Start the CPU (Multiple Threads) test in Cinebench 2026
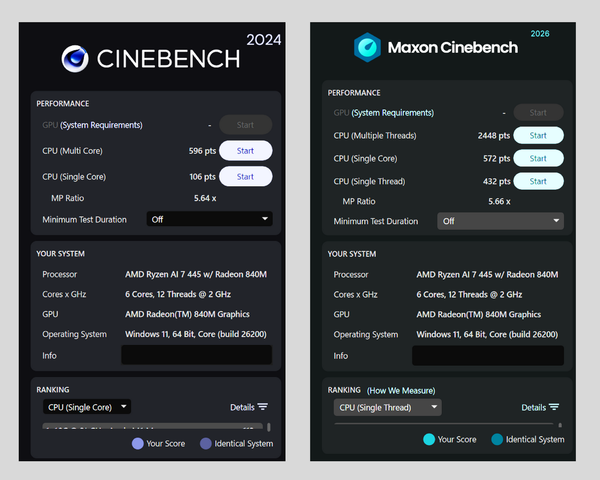 coord(538,136)
